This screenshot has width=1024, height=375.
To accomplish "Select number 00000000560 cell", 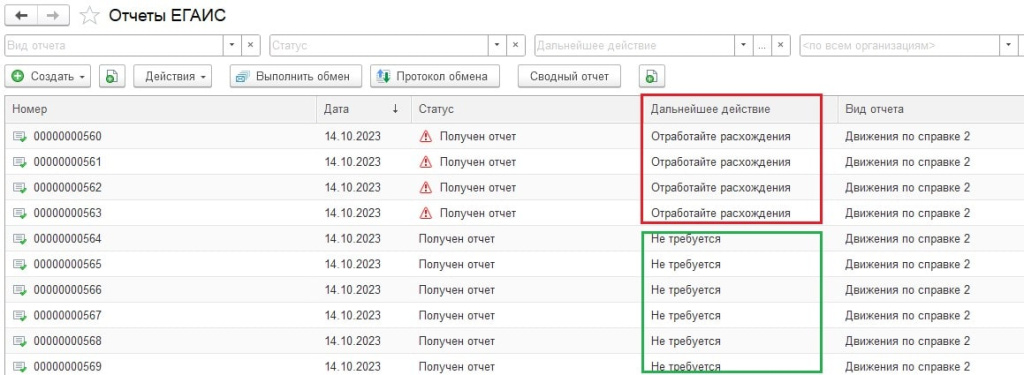I will point(68,137).
